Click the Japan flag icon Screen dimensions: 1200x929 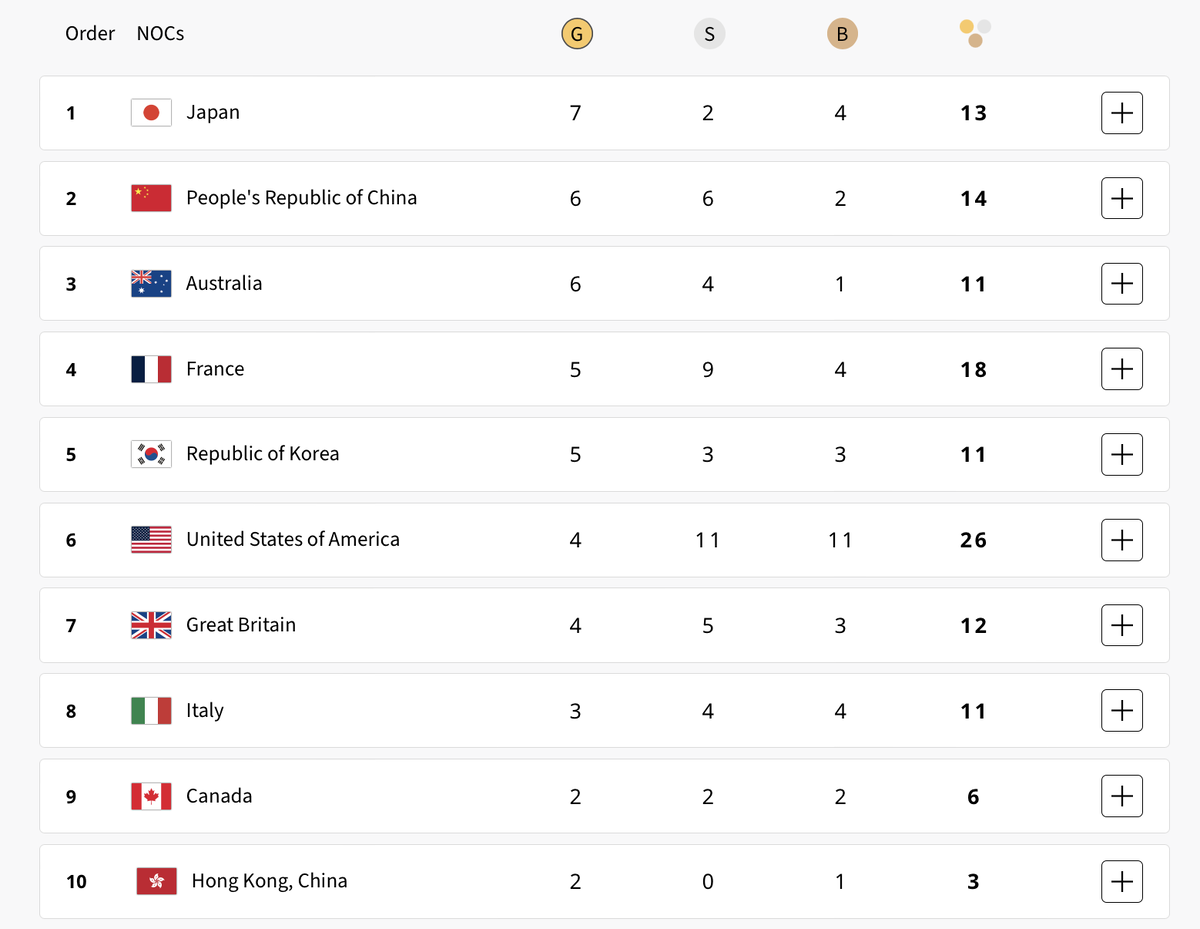point(151,113)
